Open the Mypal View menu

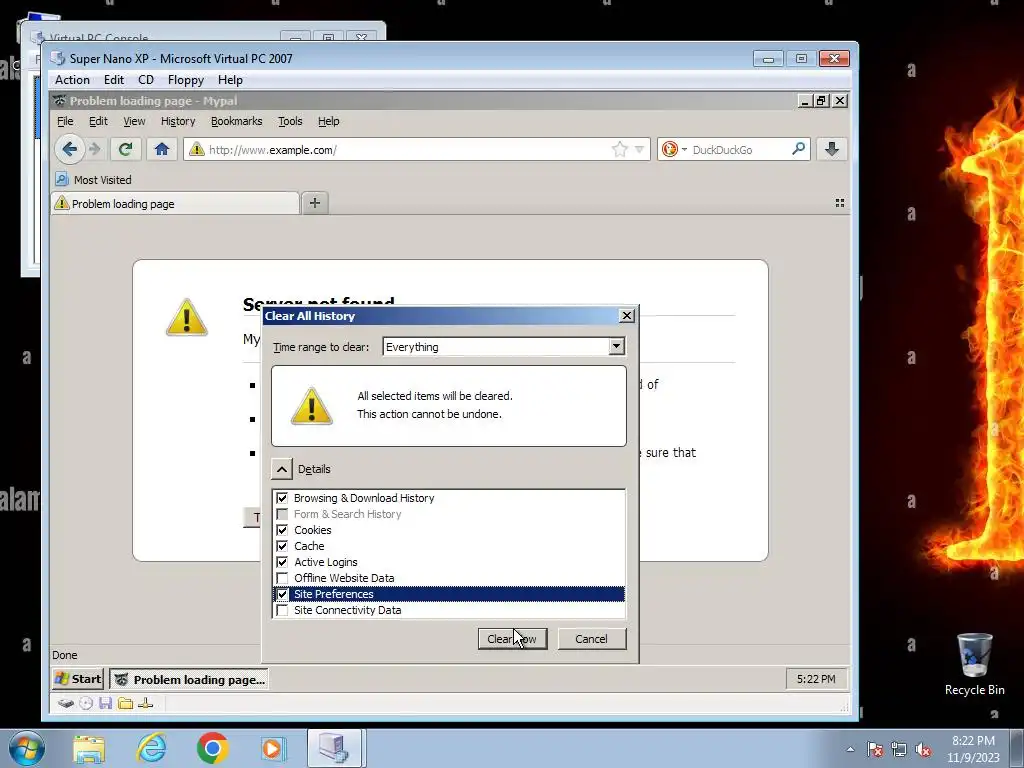coord(134,121)
